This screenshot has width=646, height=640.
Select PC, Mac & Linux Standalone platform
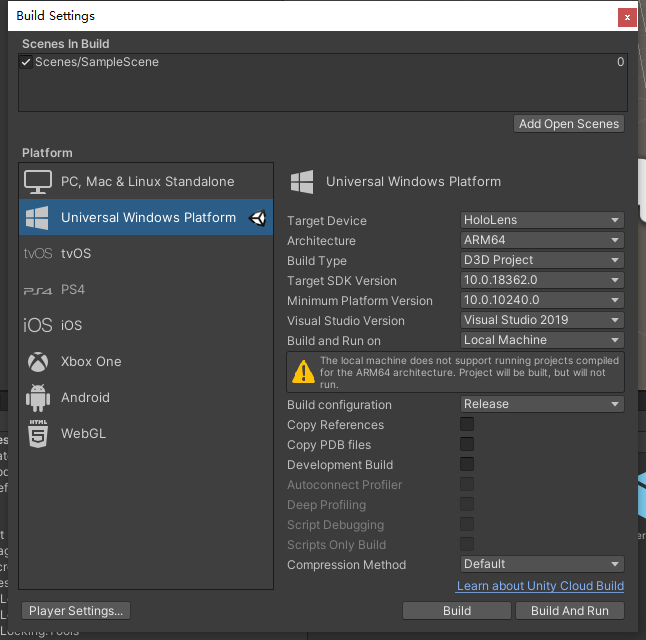146,181
